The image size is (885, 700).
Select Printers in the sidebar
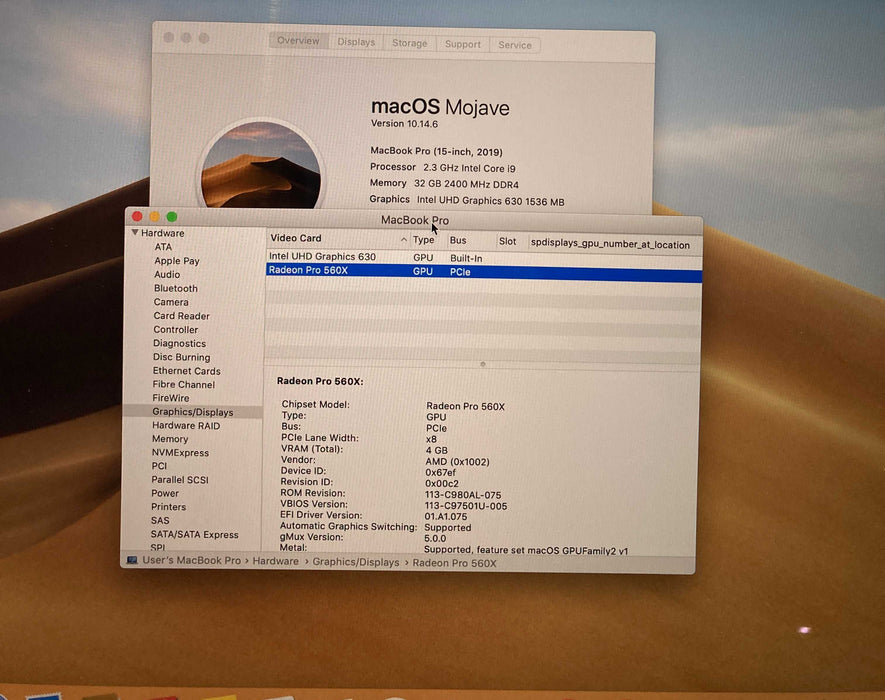tap(168, 507)
